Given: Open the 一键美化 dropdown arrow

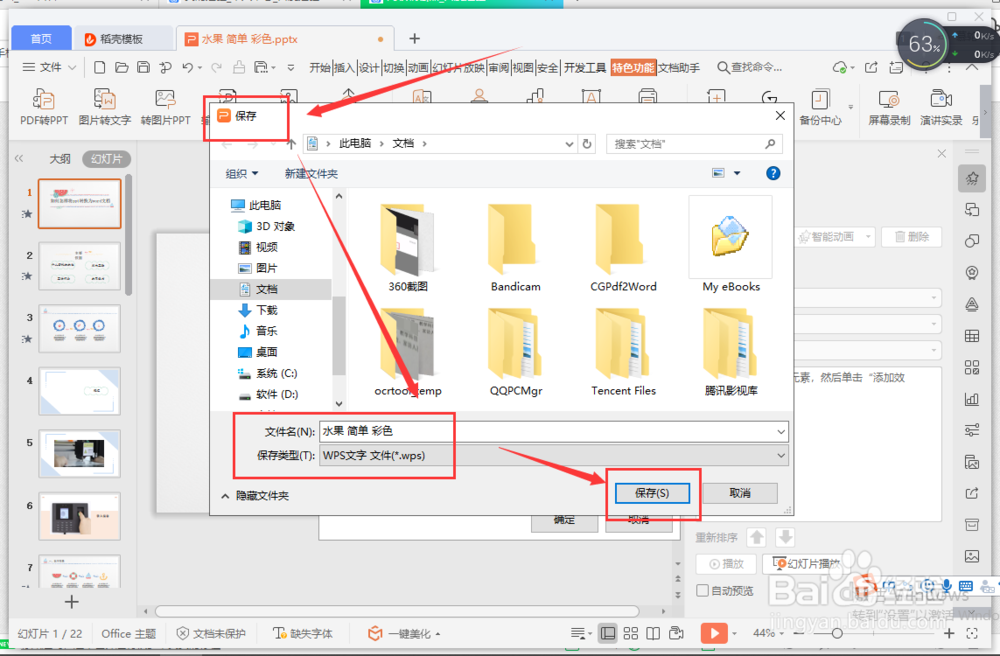Looking at the screenshot, I should 438,634.
